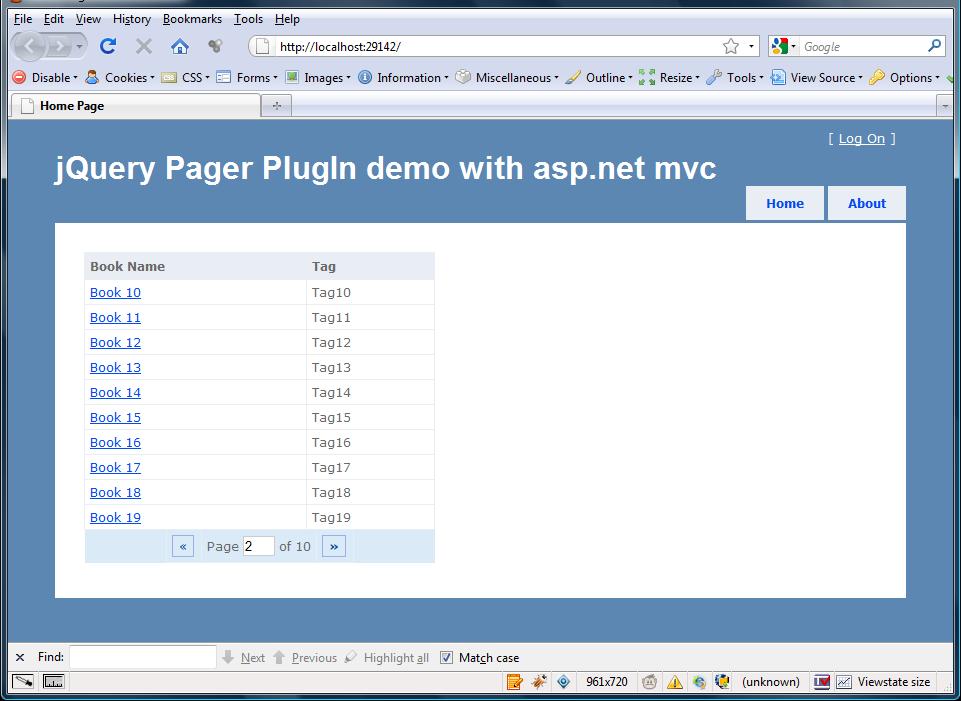The height and width of the screenshot is (701, 961).
Task: Open the Book 13 link
Action: pyautogui.click(x=115, y=367)
